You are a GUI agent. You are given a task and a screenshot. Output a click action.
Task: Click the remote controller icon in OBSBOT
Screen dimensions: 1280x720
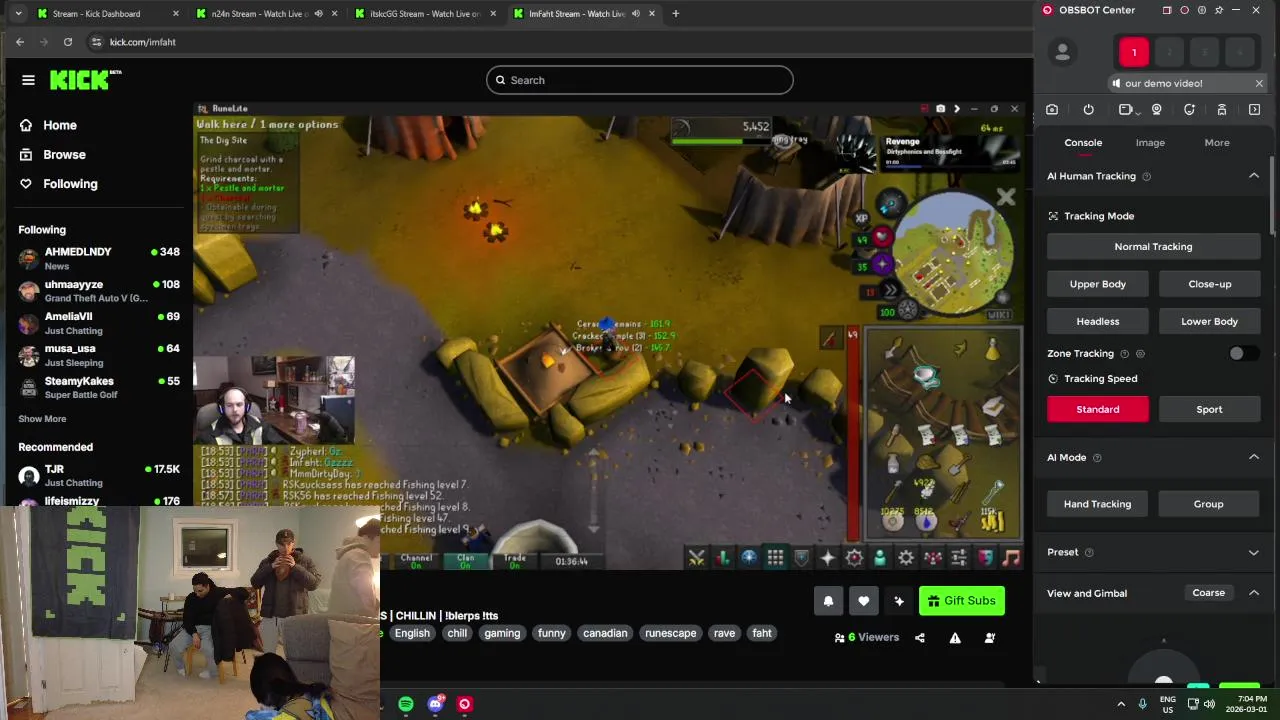click(1222, 110)
